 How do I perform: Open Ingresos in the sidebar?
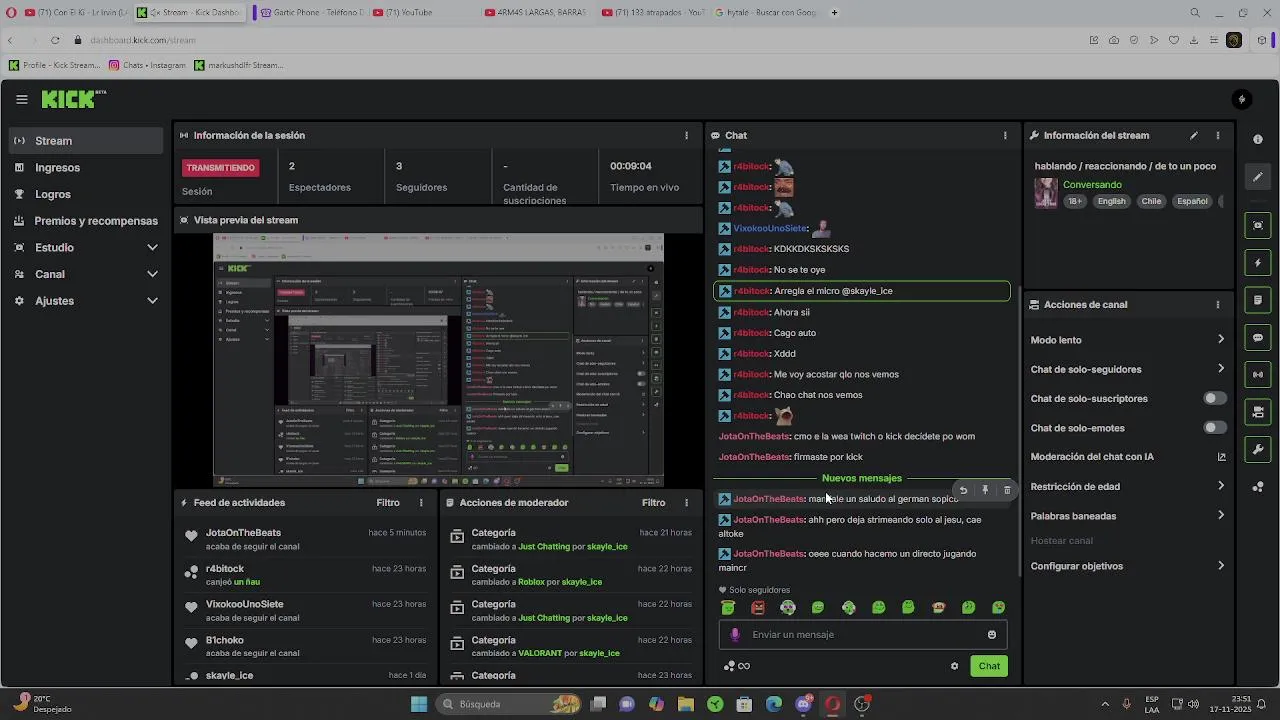[x=86, y=168]
